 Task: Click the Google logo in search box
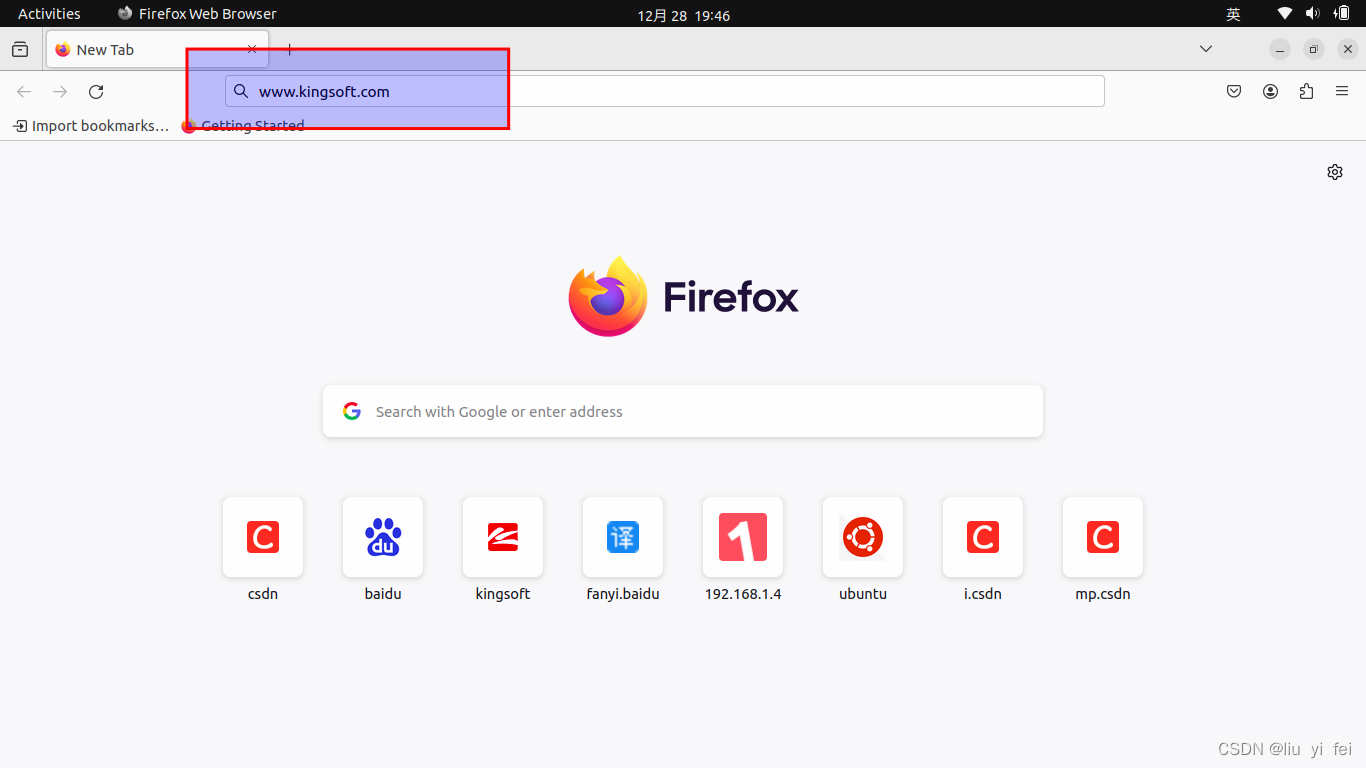352,411
